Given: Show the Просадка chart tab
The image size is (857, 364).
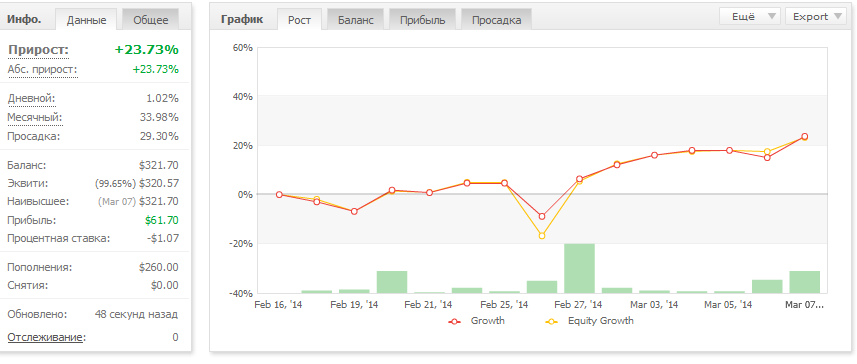Looking at the screenshot, I should tap(496, 20).
